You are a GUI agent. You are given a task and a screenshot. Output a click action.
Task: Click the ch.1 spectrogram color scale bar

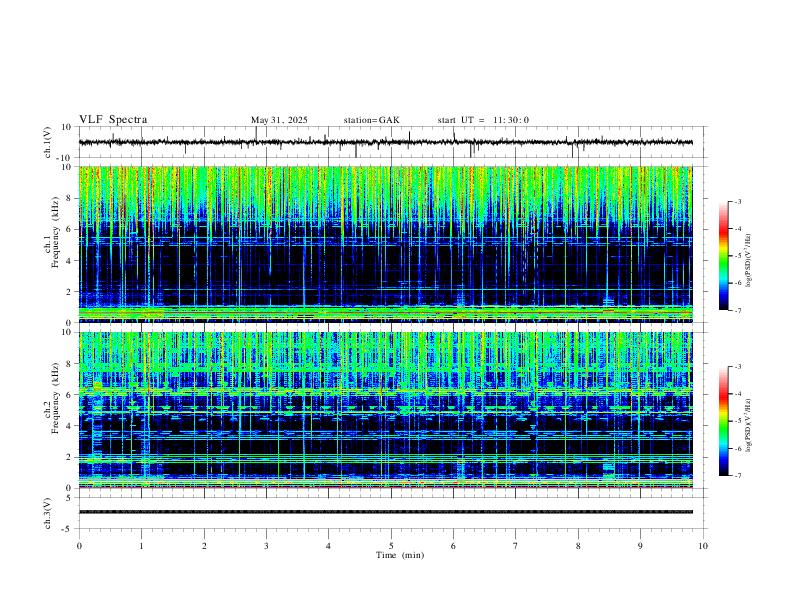[724, 256]
